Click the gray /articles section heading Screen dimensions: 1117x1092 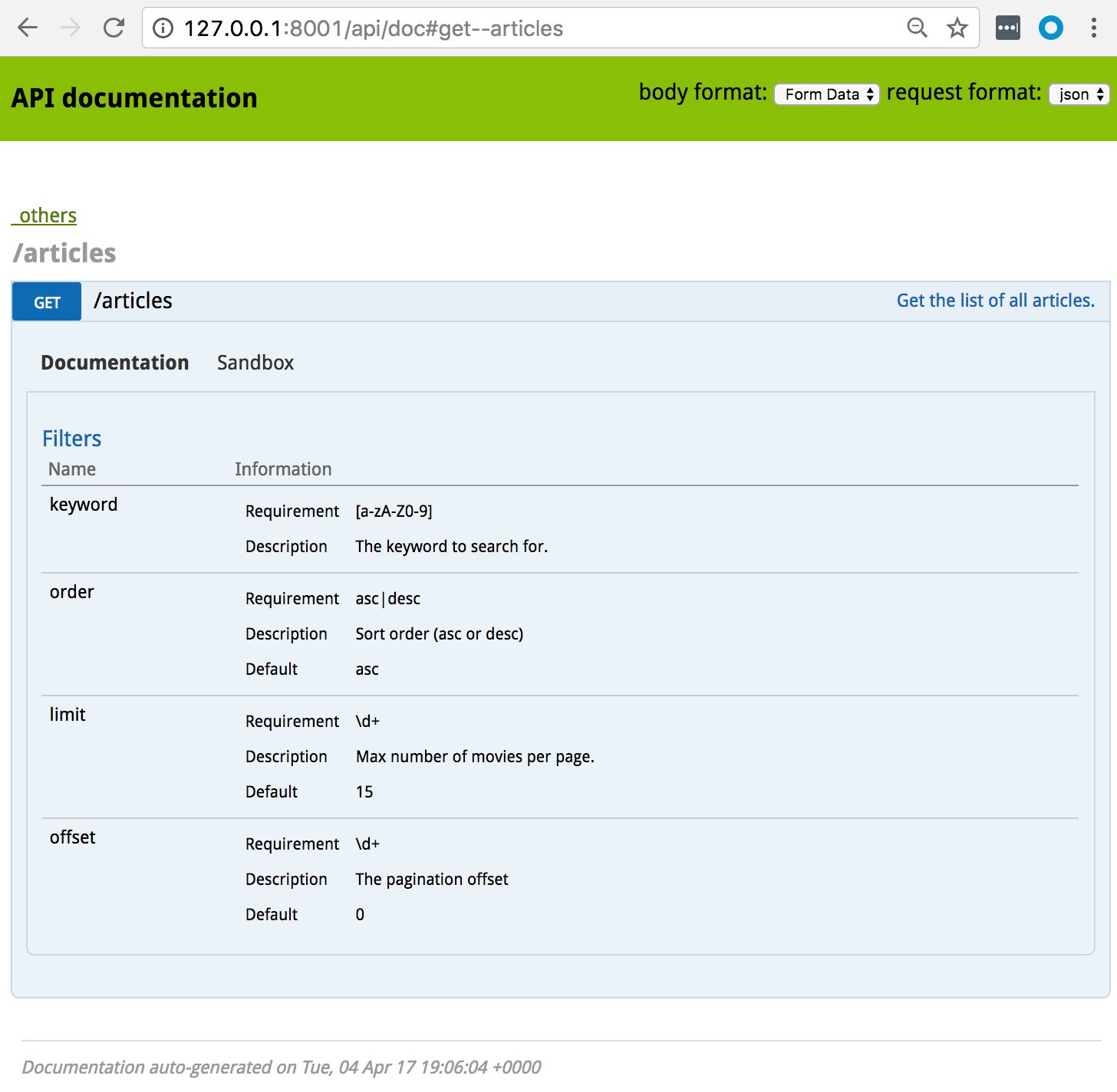coord(64,253)
